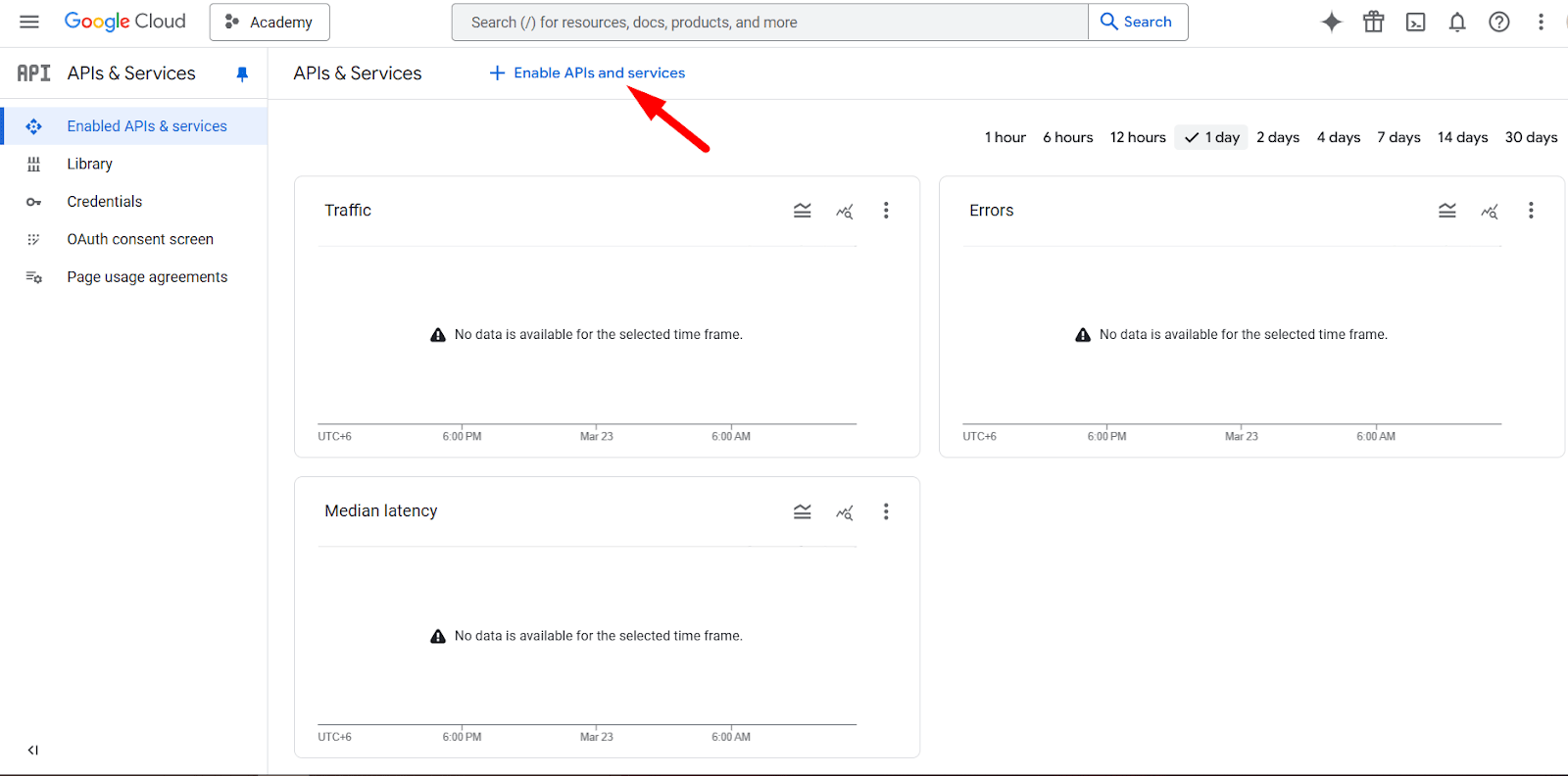Screen dimensions: 1568x776
Task: Open the top bar more options menu
Action: click(x=1541, y=22)
